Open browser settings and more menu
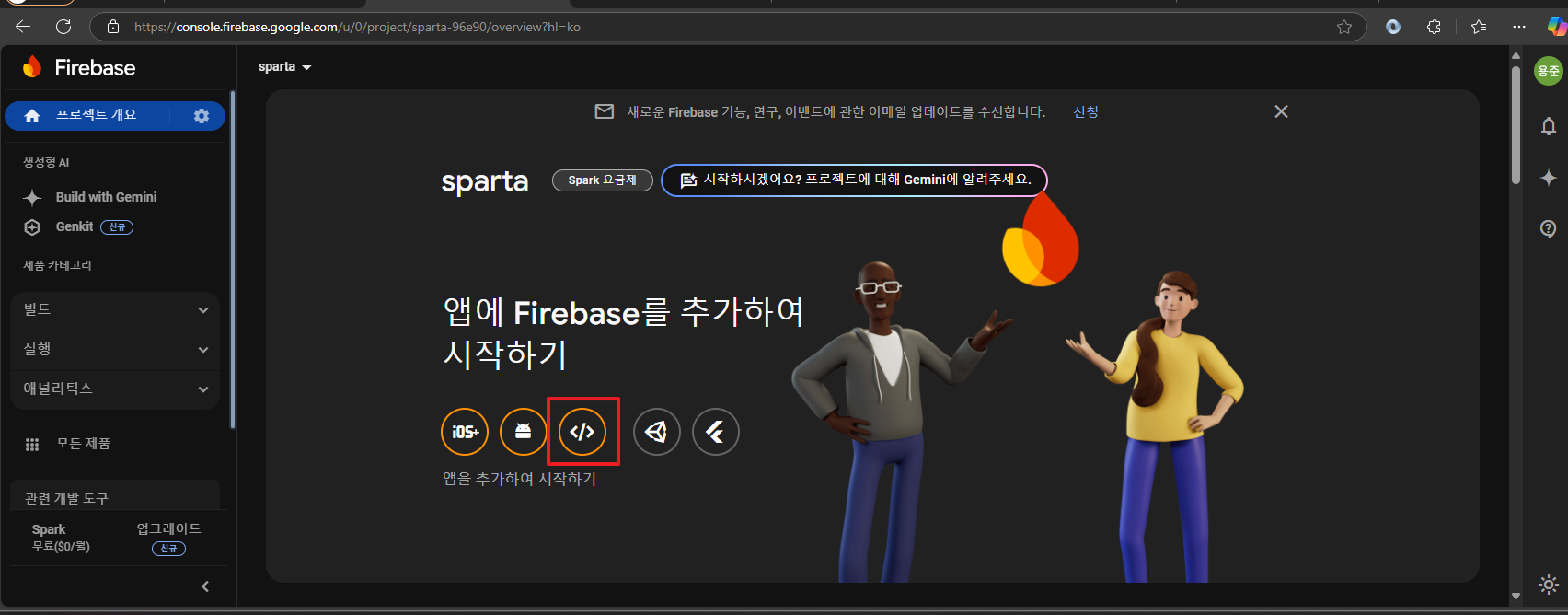The image size is (1568, 615). (x=1519, y=27)
